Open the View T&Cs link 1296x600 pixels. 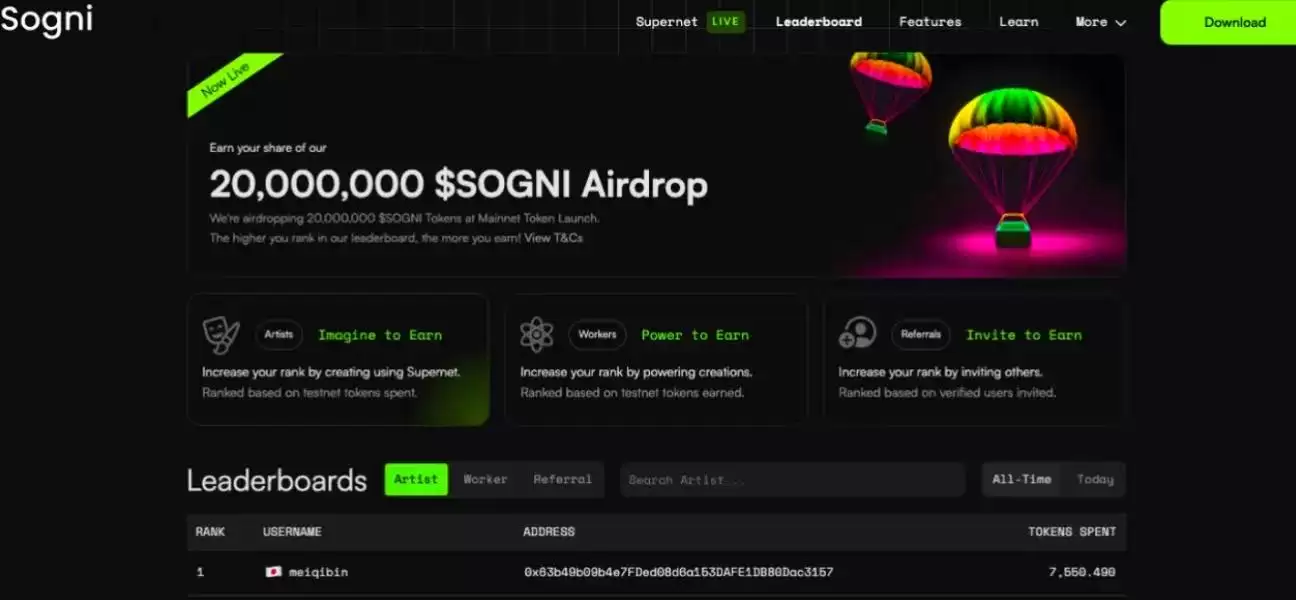pos(554,238)
